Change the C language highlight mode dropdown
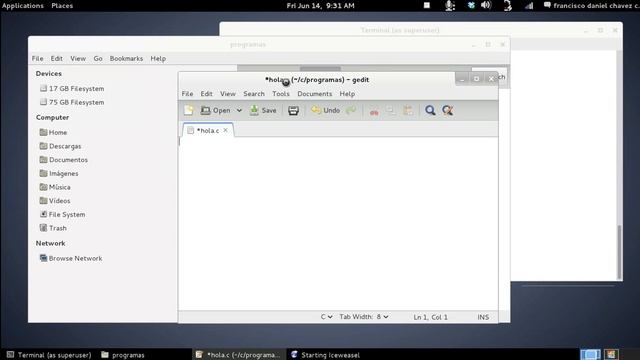Screen dimensions: 640x360 [326, 317]
